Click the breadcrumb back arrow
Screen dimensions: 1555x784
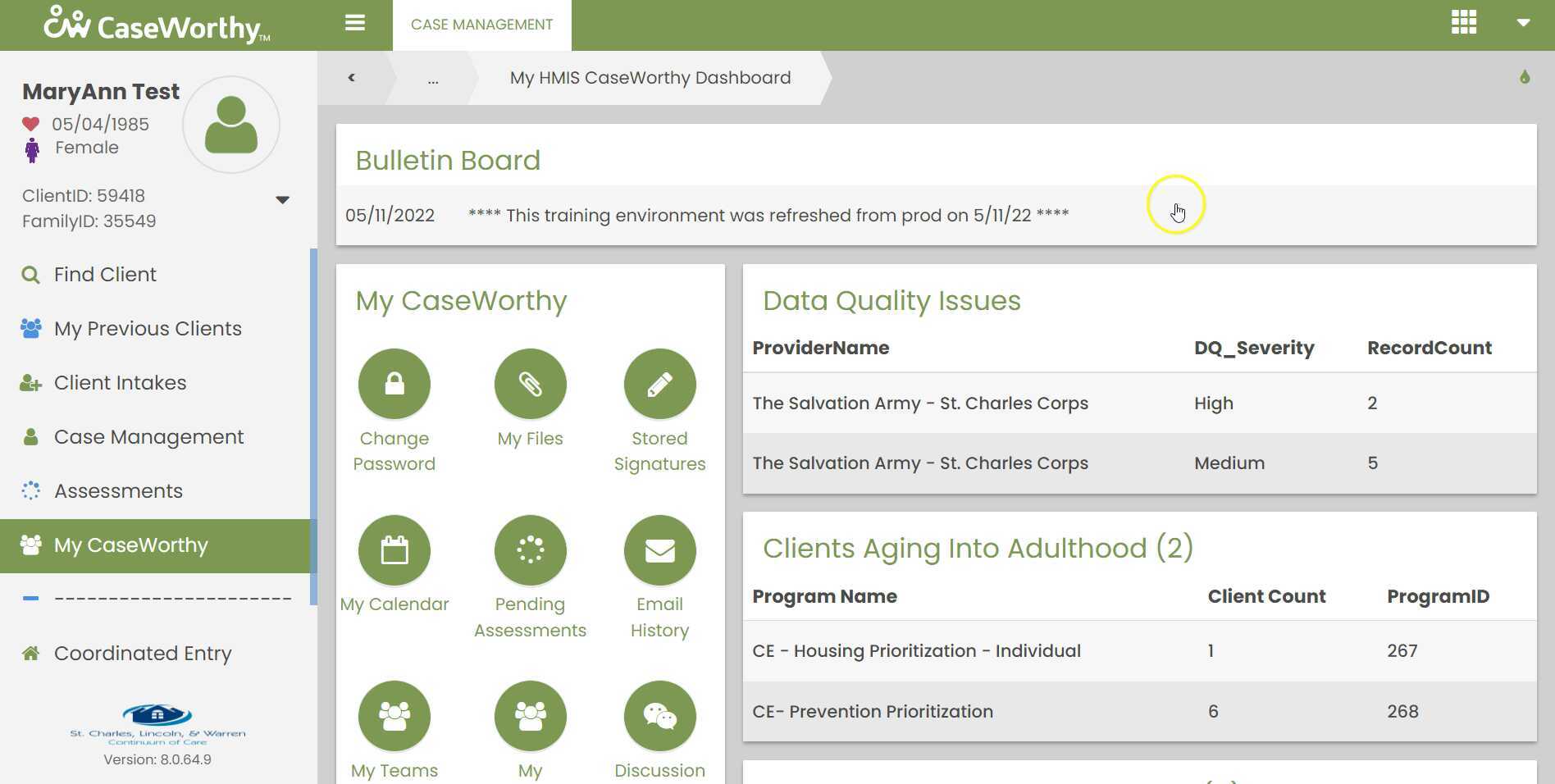(351, 78)
